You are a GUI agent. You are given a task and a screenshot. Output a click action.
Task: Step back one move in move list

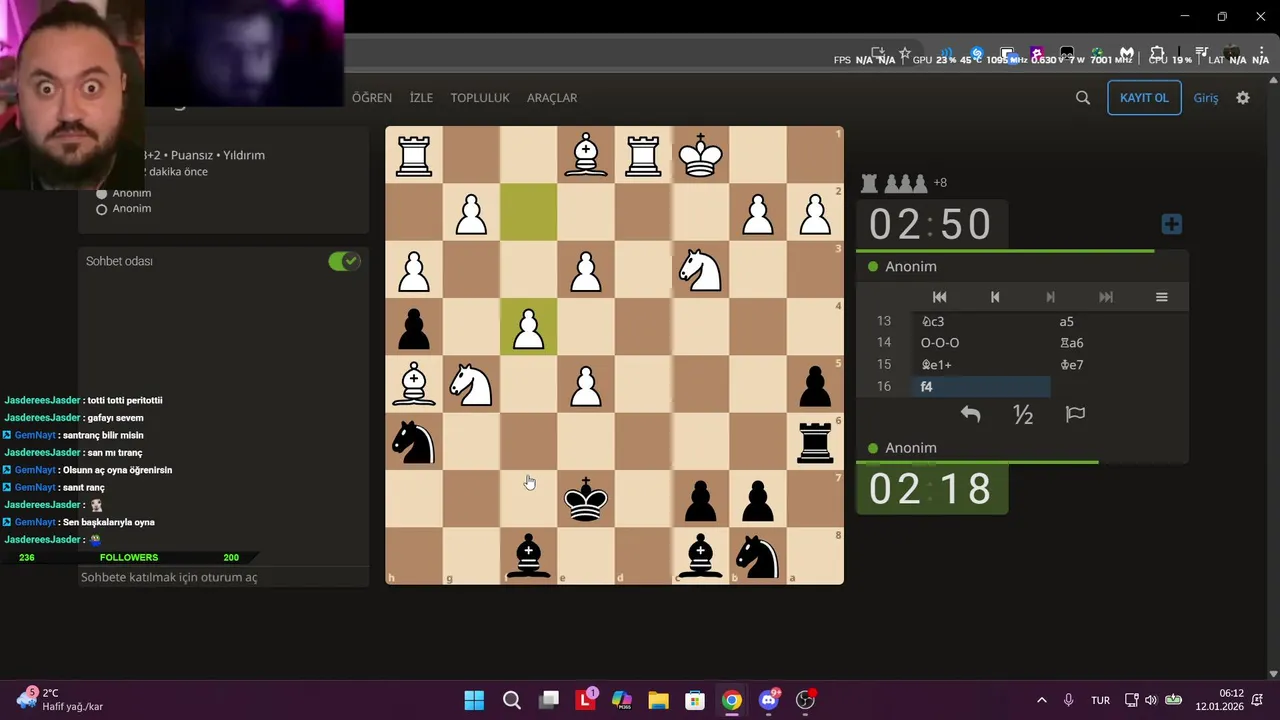click(x=994, y=297)
